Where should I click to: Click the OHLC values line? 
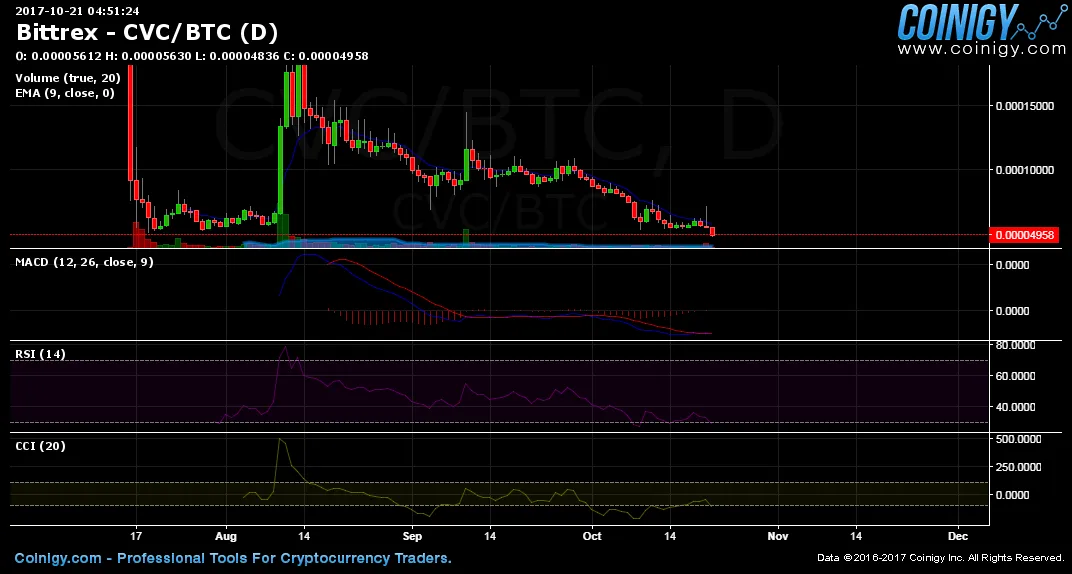(191, 56)
